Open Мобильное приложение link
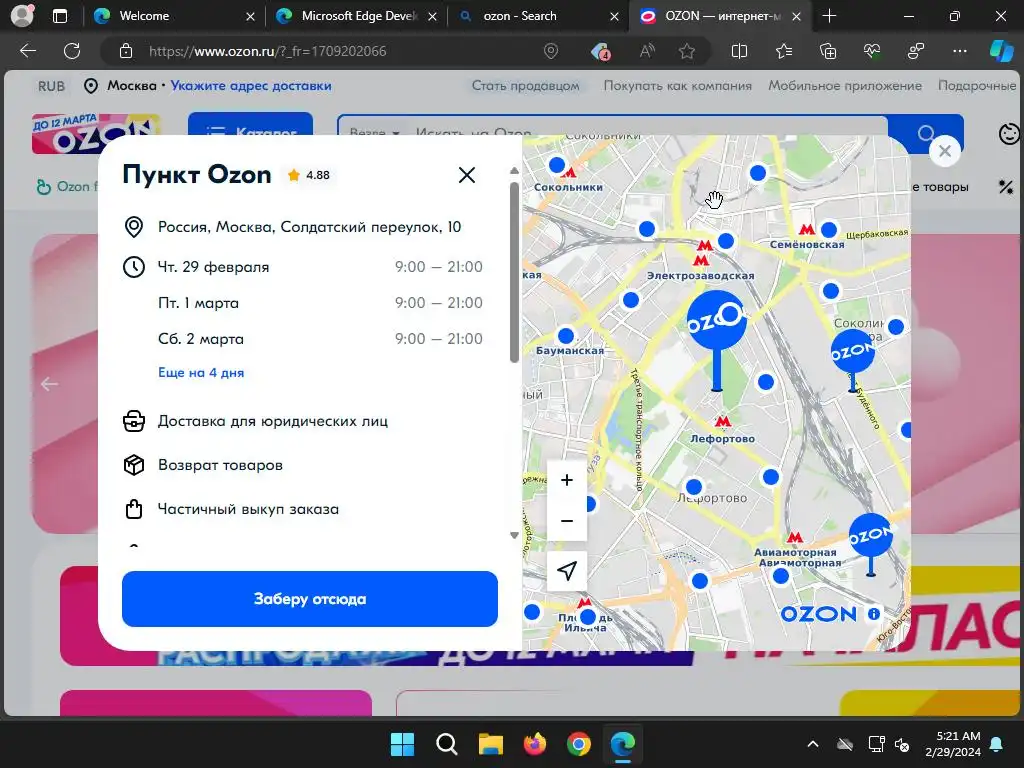Viewport: 1024px width, 768px height. (844, 86)
